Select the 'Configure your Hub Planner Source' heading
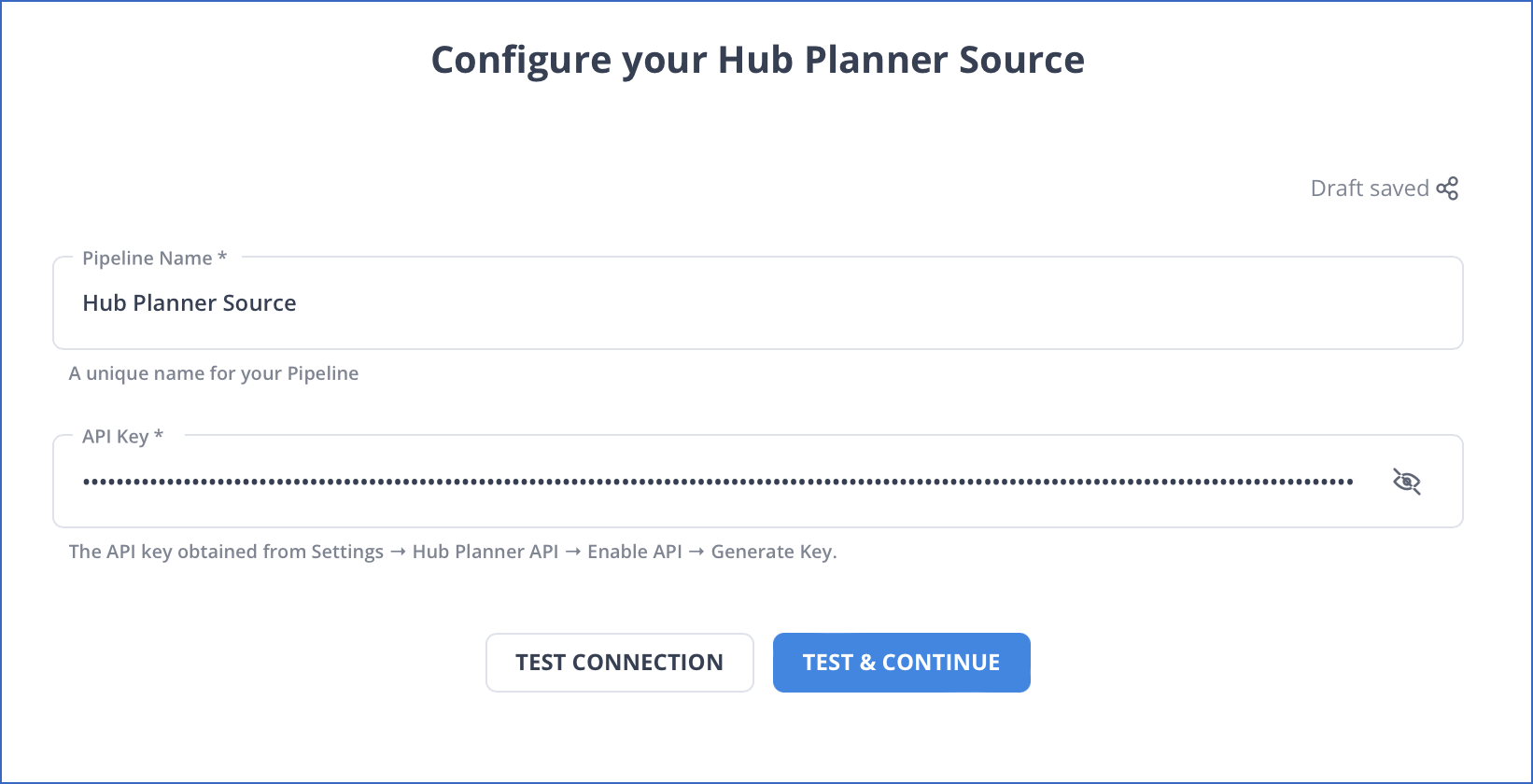Image resolution: width=1533 pixels, height=784 pixels. point(758,59)
